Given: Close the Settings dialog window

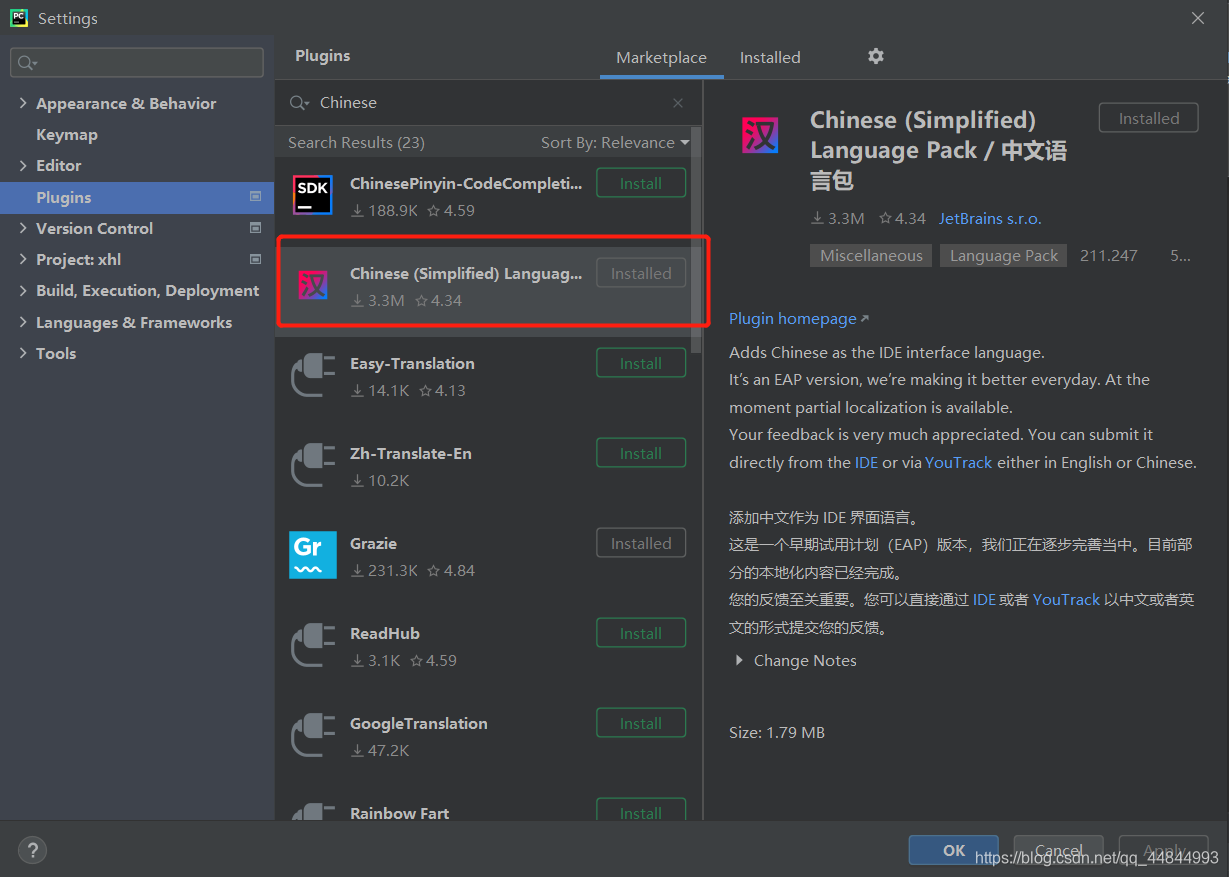Looking at the screenshot, I should (x=1198, y=18).
